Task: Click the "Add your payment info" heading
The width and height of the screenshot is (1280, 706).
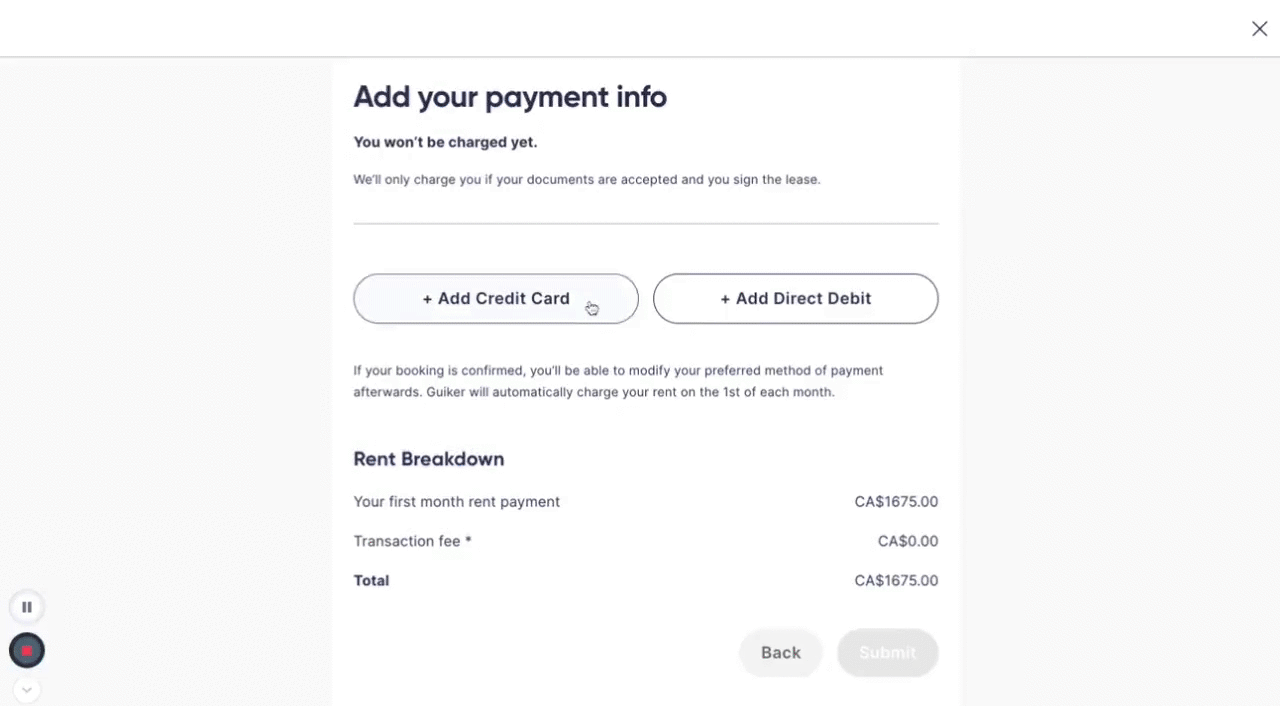Action: tap(509, 97)
